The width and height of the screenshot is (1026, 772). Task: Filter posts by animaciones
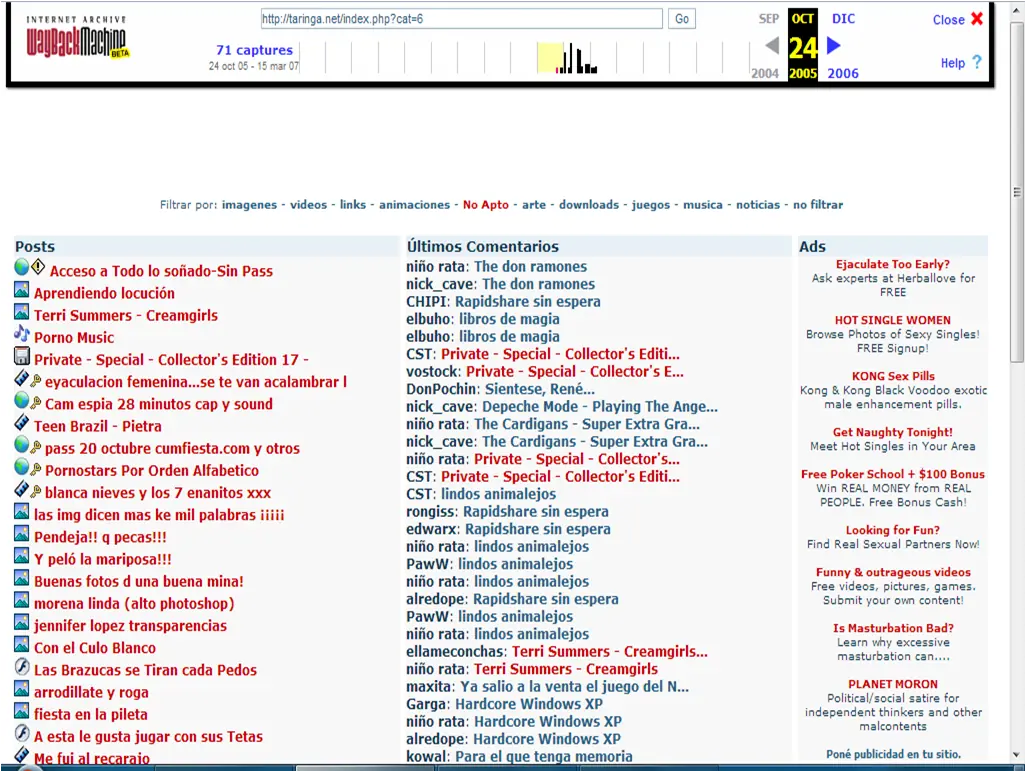point(415,205)
